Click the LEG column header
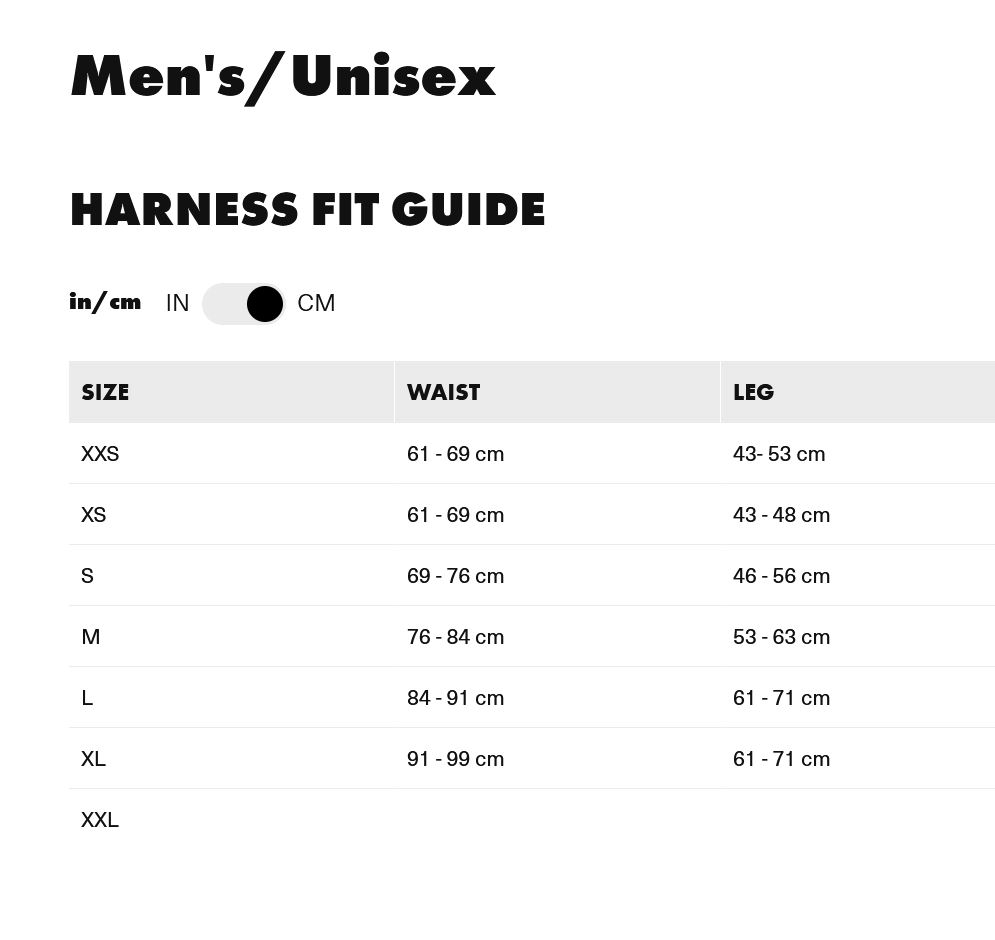The image size is (995, 940). (x=753, y=392)
